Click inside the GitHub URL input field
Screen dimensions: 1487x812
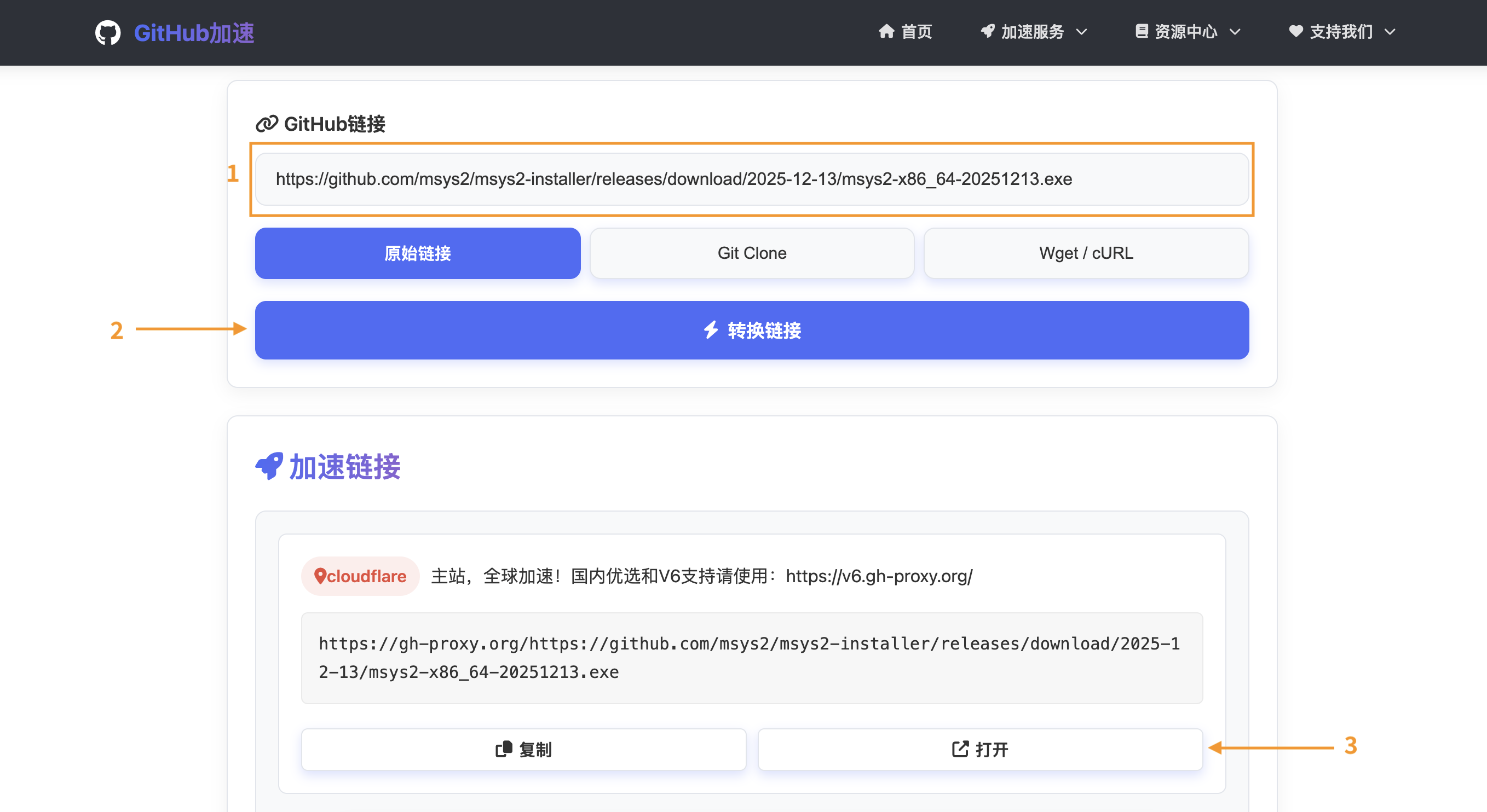(x=751, y=179)
